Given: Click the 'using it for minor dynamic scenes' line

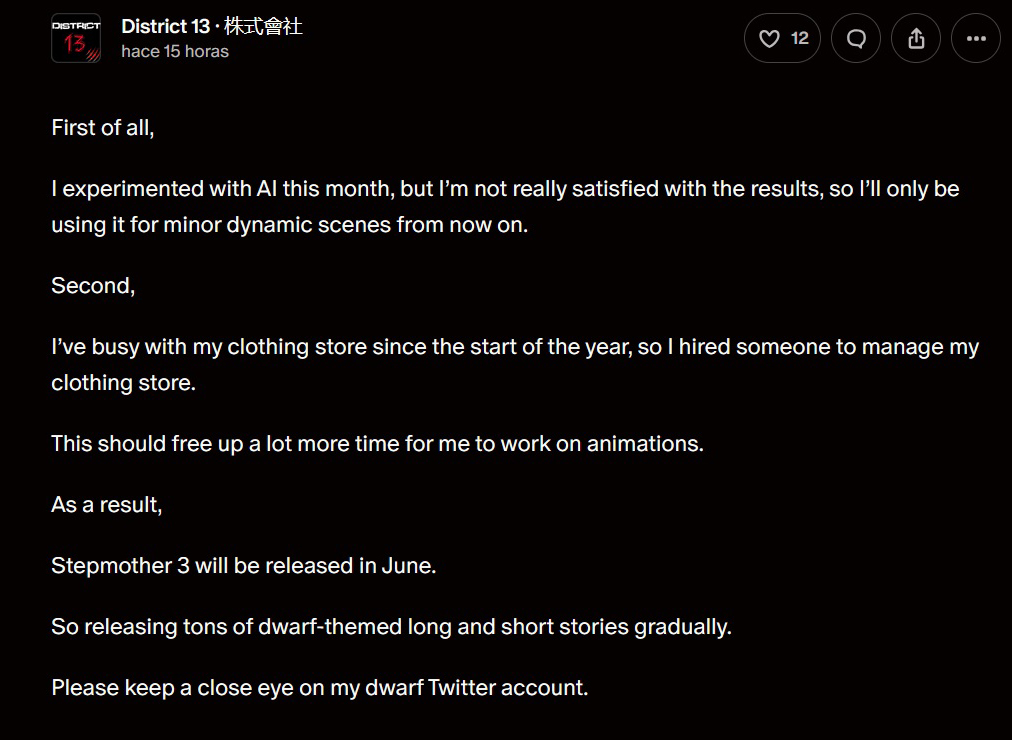Looking at the screenshot, I should pyautogui.click(x=290, y=225).
